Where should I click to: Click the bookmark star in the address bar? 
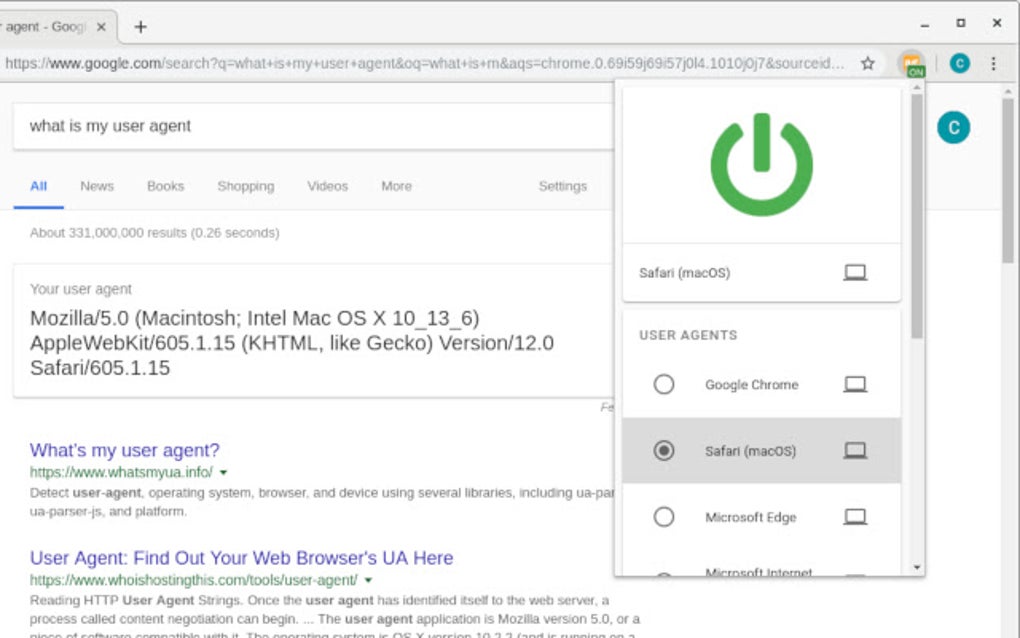tap(868, 63)
